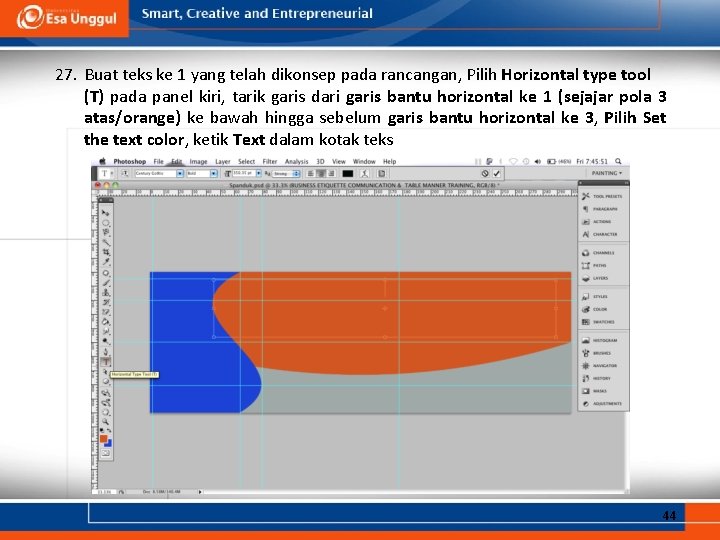Select the Pen tool
Viewport: 720px width, 540px height.
pyautogui.click(x=106, y=352)
